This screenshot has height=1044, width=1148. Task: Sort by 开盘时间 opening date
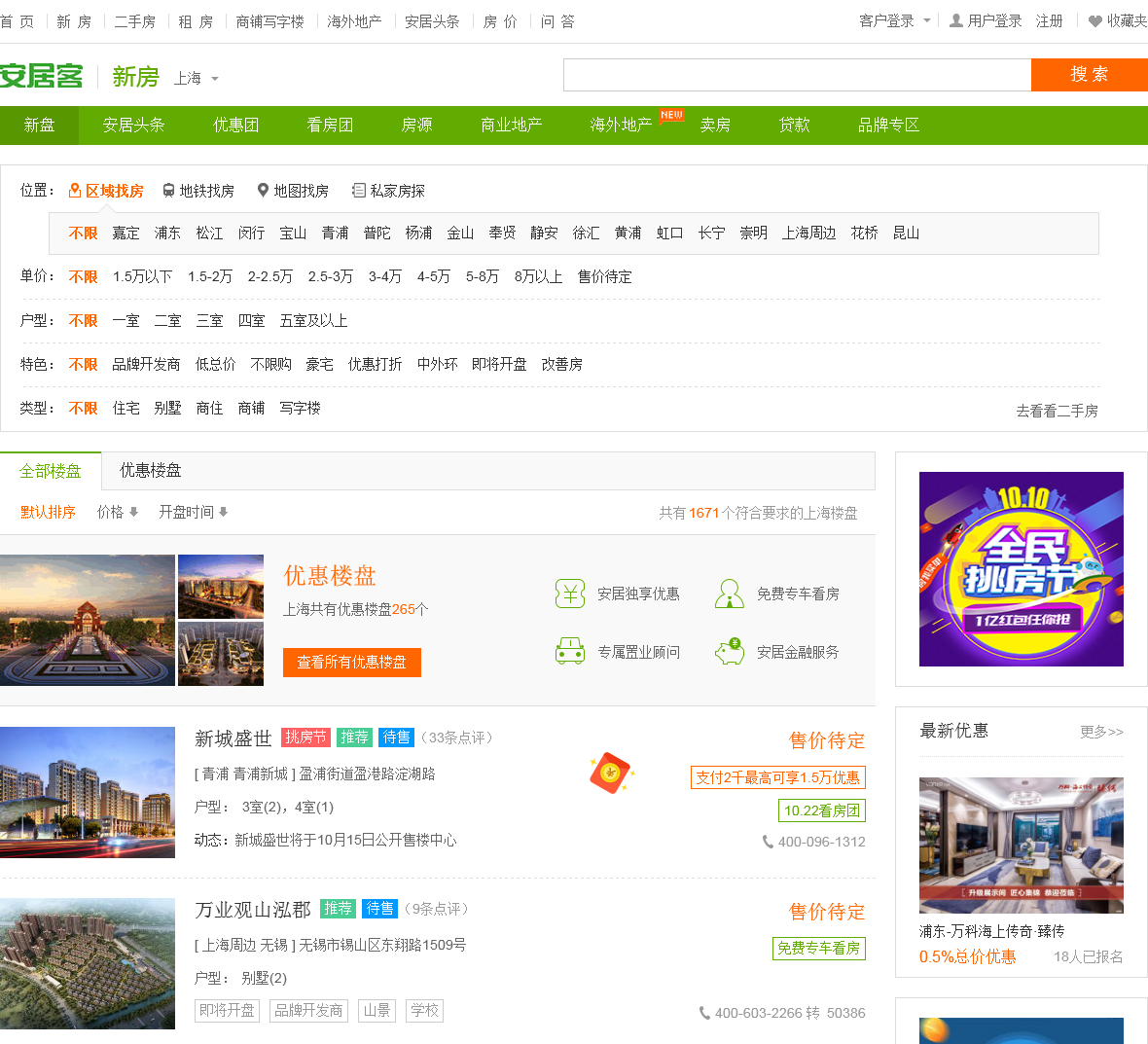click(x=194, y=512)
